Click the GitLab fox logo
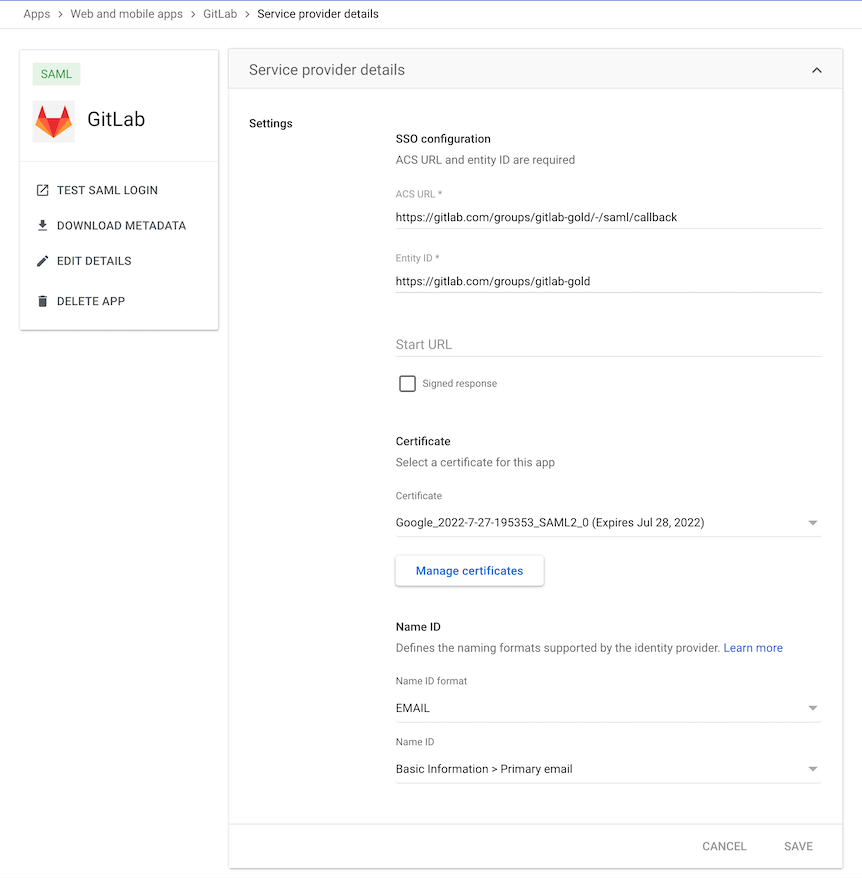The image size is (862, 878). (x=53, y=119)
